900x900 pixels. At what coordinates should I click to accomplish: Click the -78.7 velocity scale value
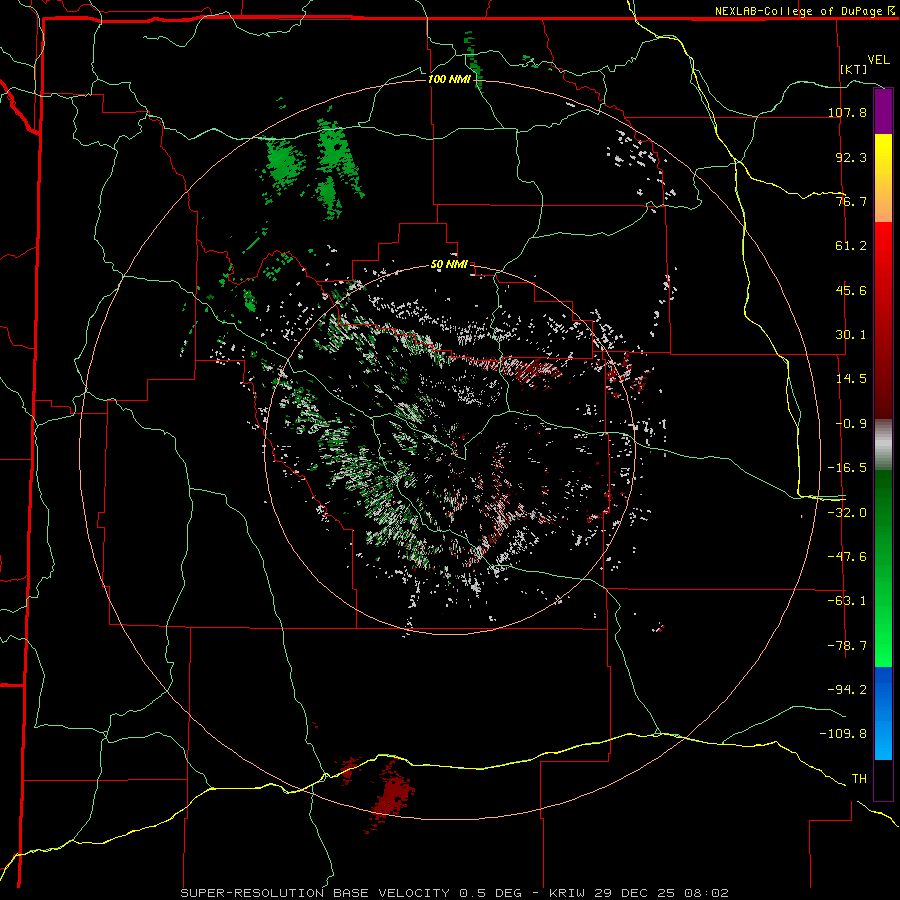point(847,646)
